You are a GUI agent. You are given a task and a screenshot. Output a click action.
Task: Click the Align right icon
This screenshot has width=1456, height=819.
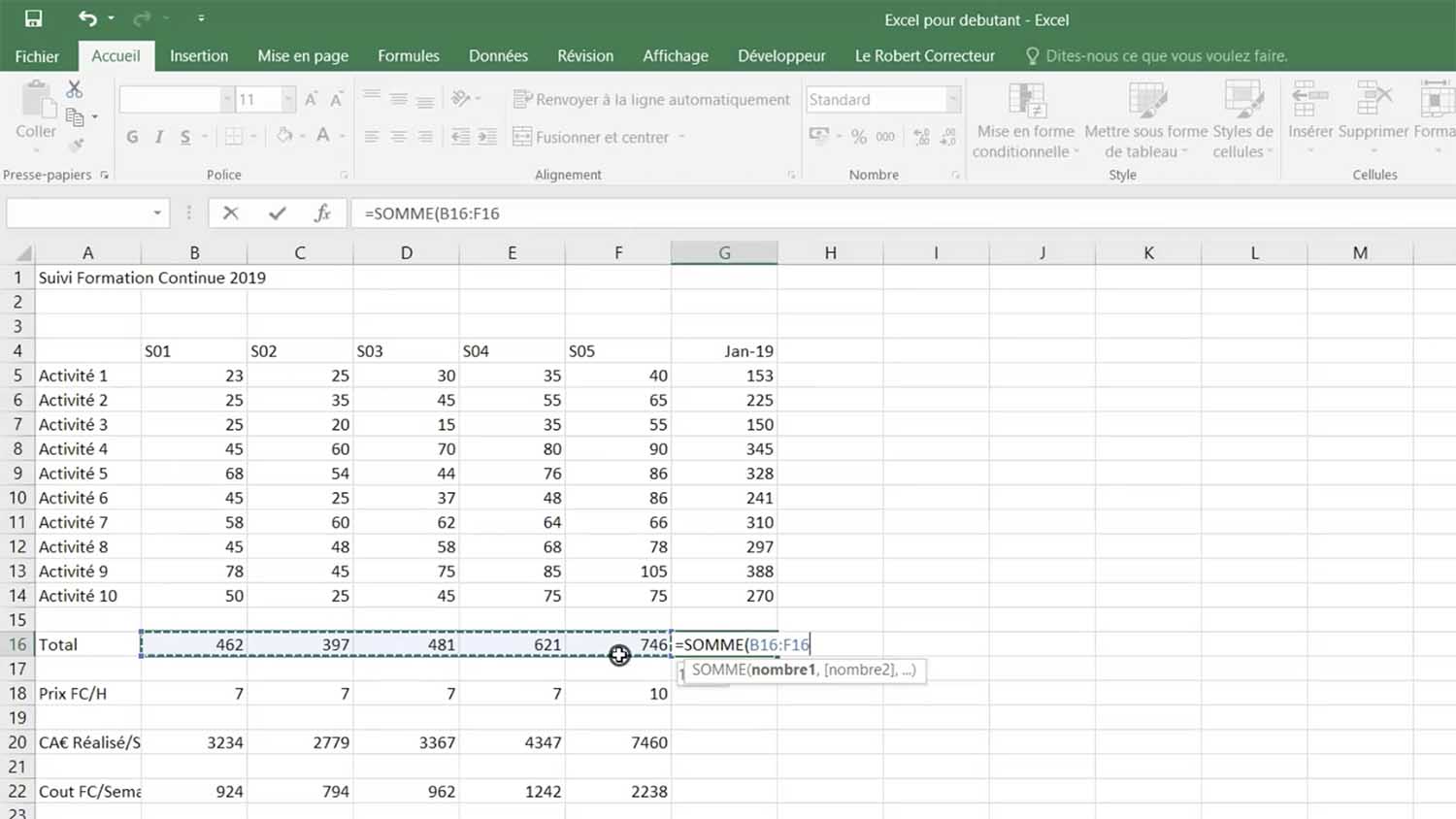(425, 137)
